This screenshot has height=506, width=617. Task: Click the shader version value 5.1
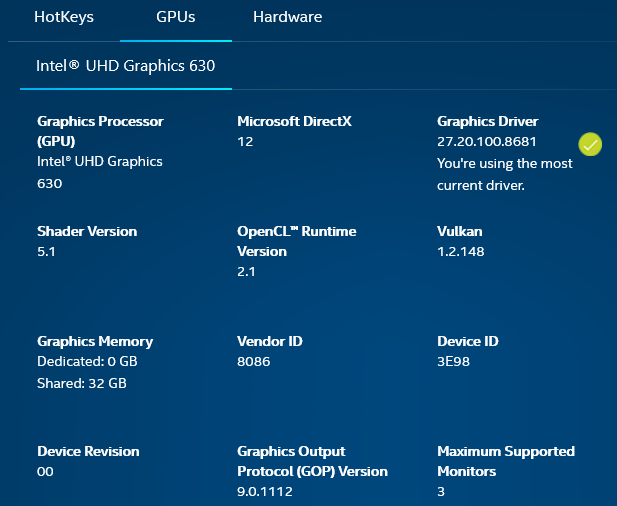point(46,252)
